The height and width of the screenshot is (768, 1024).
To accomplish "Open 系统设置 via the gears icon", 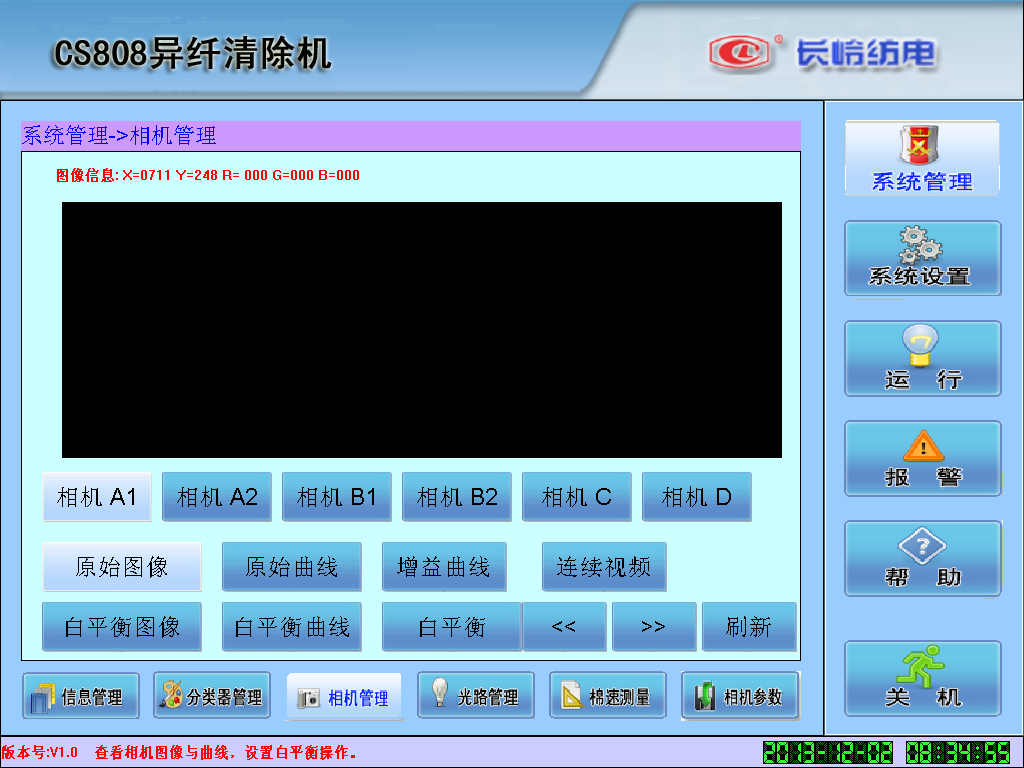I will 921,258.
